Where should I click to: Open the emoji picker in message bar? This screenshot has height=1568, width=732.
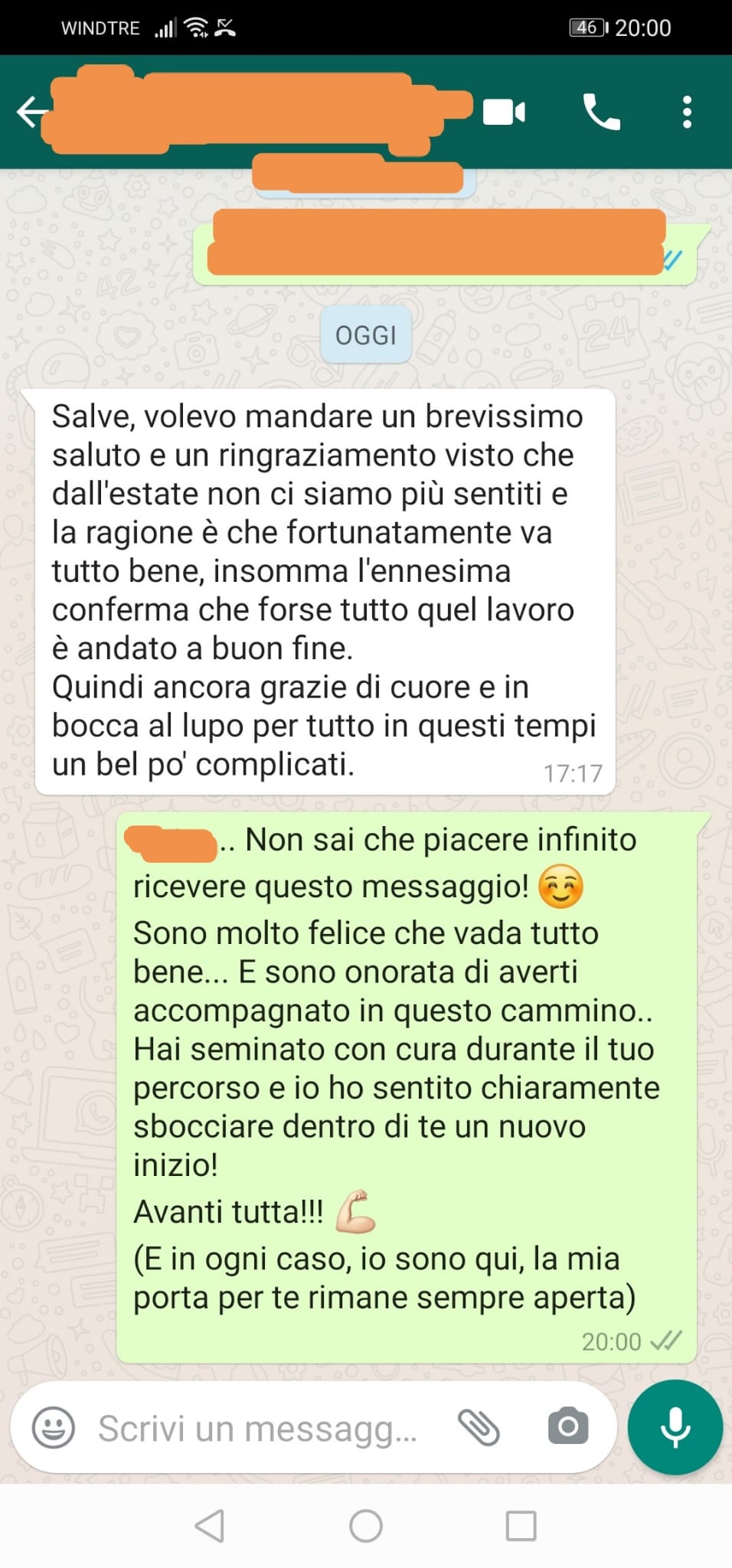click(54, 1428)
